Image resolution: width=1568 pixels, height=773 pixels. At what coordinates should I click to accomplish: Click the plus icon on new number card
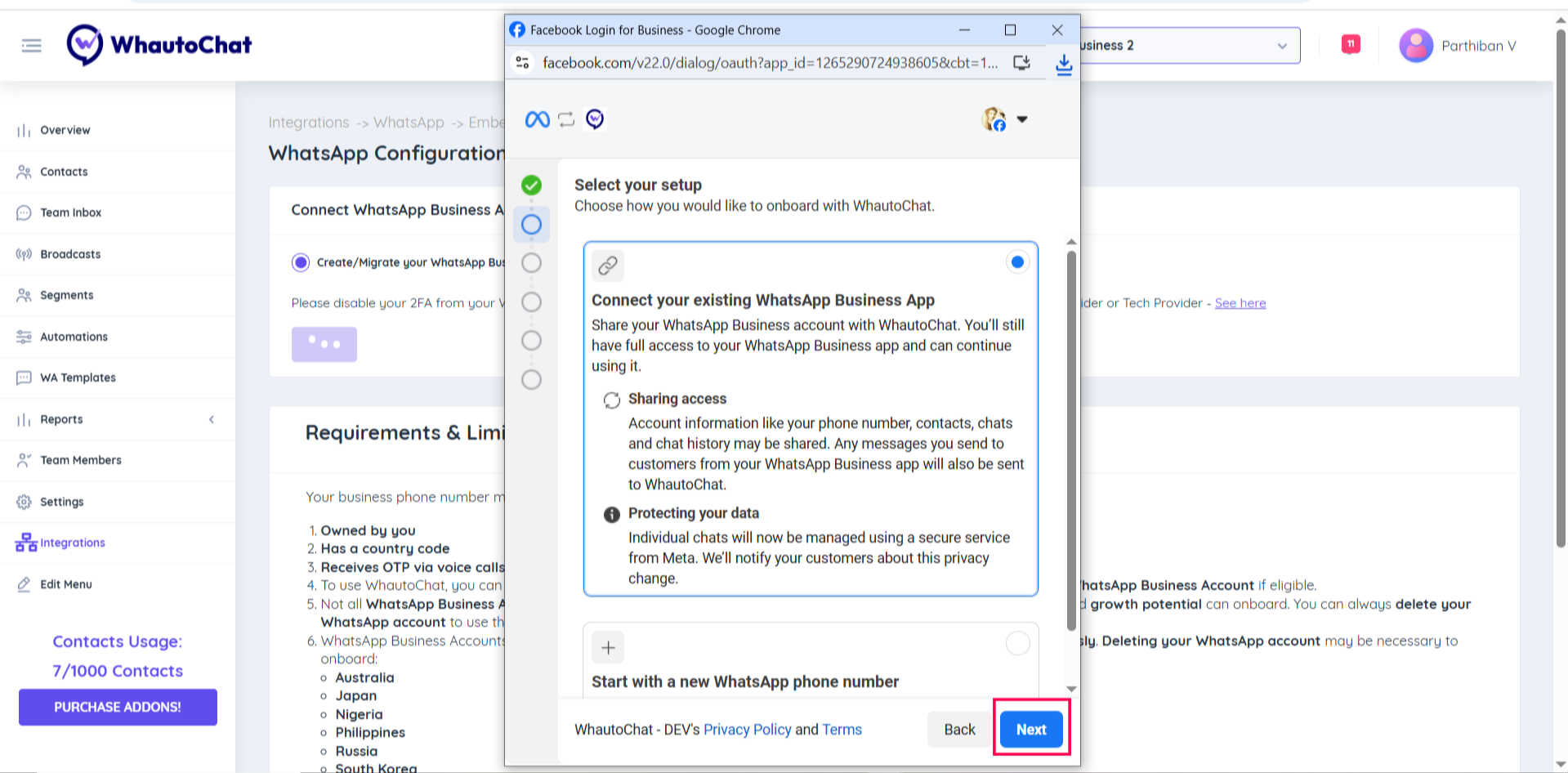[608, 648]
